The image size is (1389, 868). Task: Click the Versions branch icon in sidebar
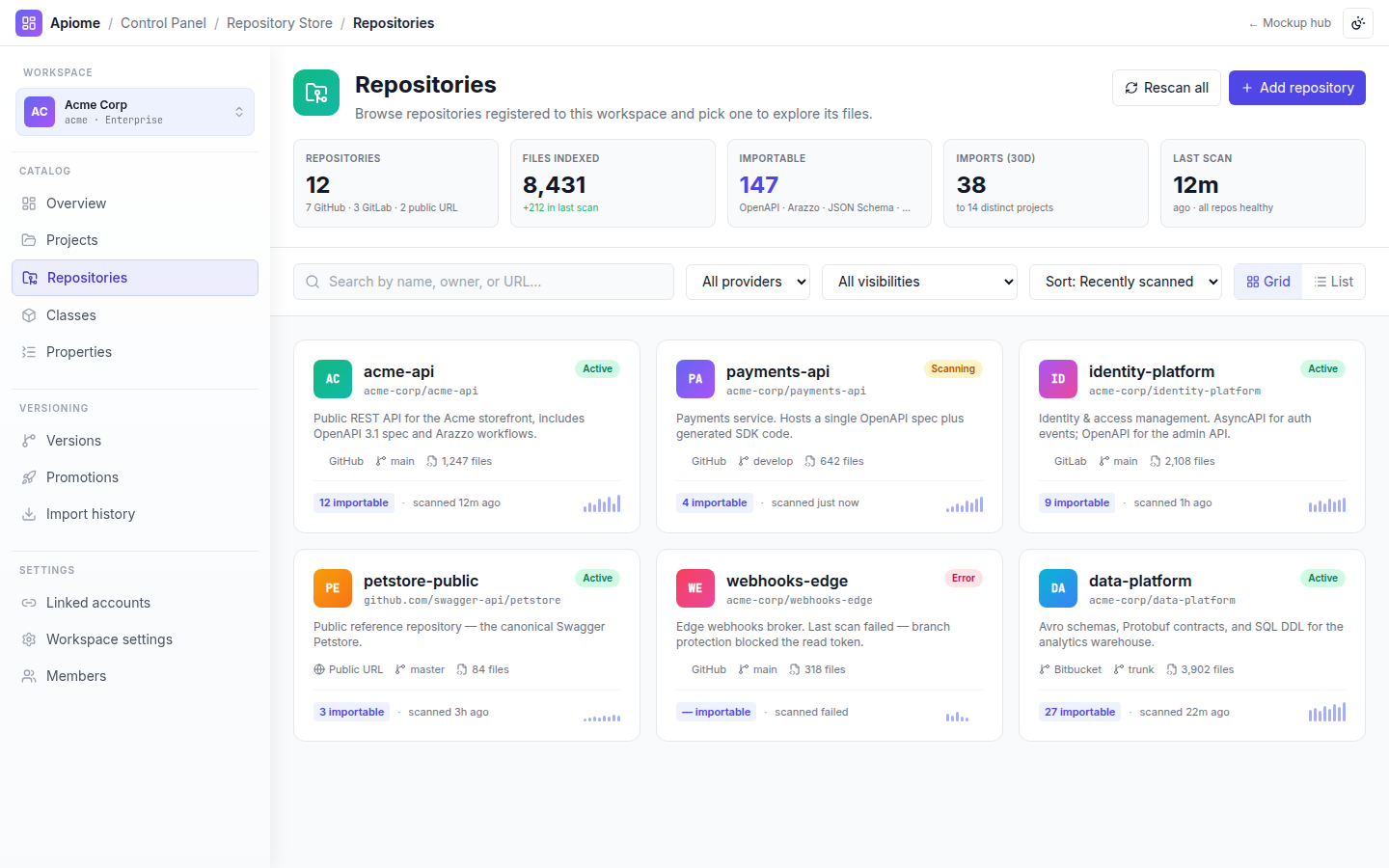click(29, 441)
